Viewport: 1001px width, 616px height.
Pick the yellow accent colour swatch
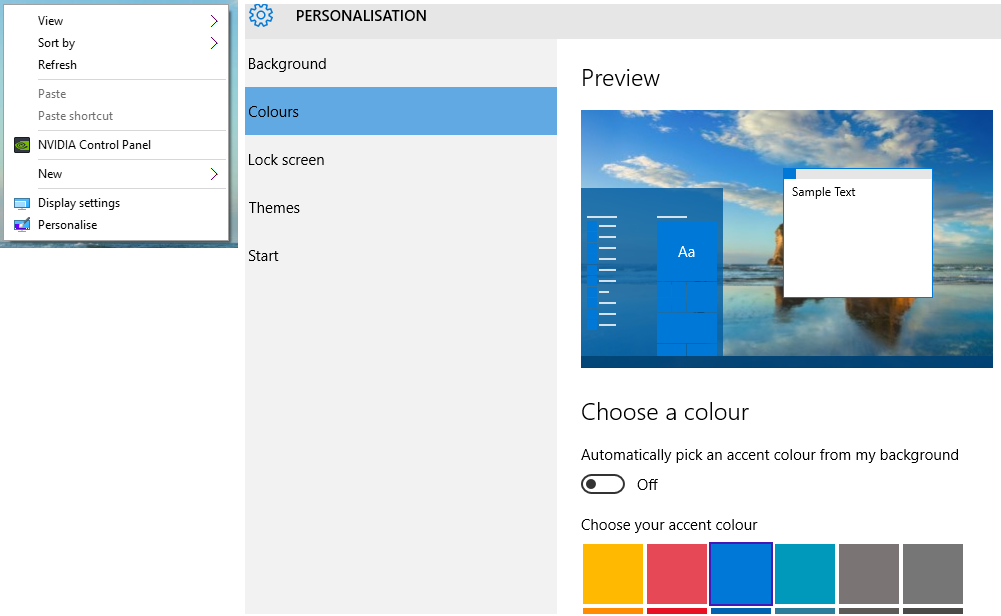[x=613, y=574]
